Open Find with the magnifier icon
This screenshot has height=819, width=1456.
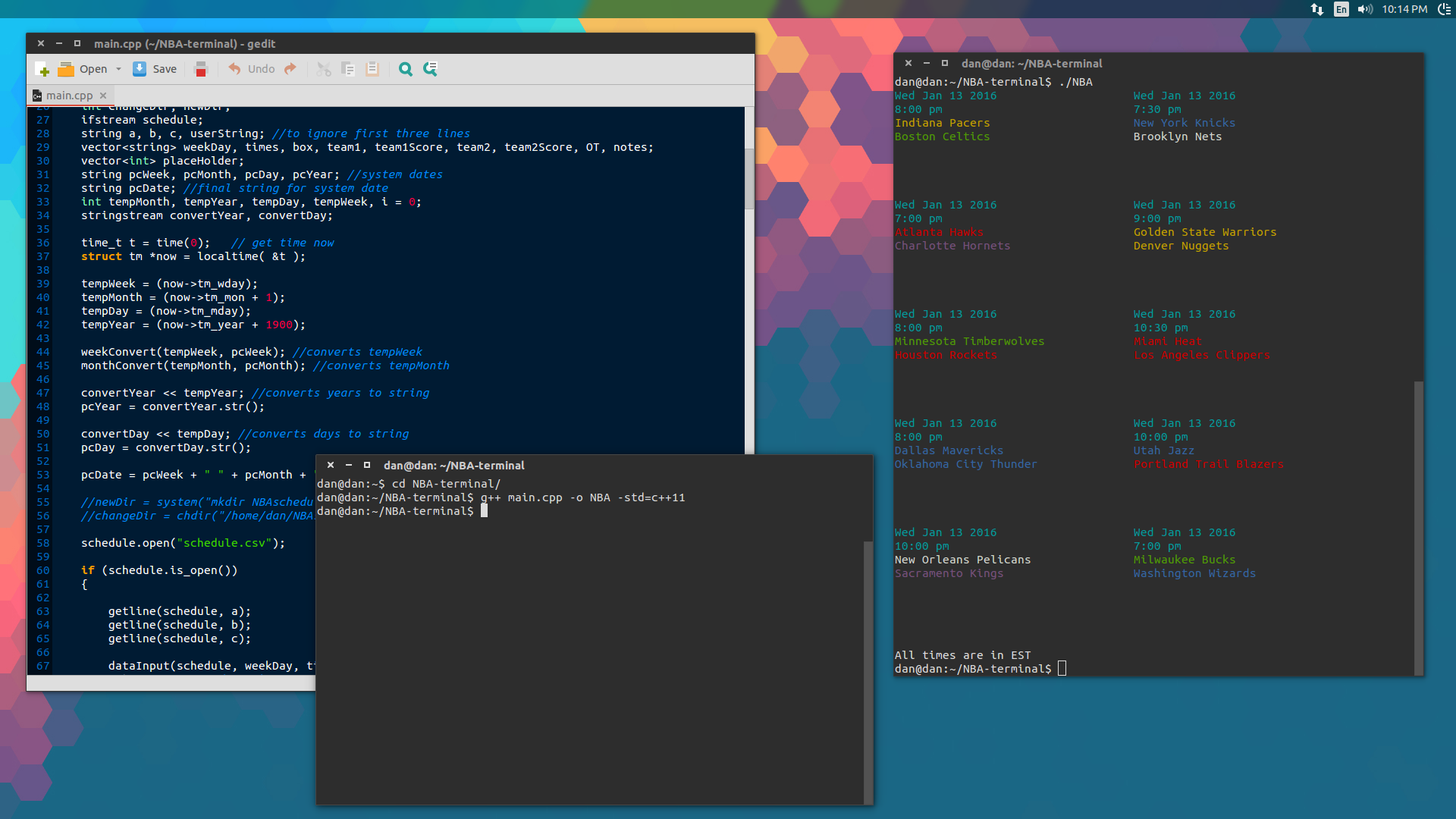tap(406, 69)
